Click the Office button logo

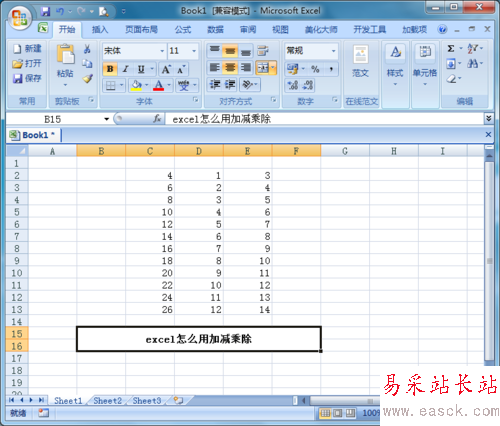click(19, 17)
